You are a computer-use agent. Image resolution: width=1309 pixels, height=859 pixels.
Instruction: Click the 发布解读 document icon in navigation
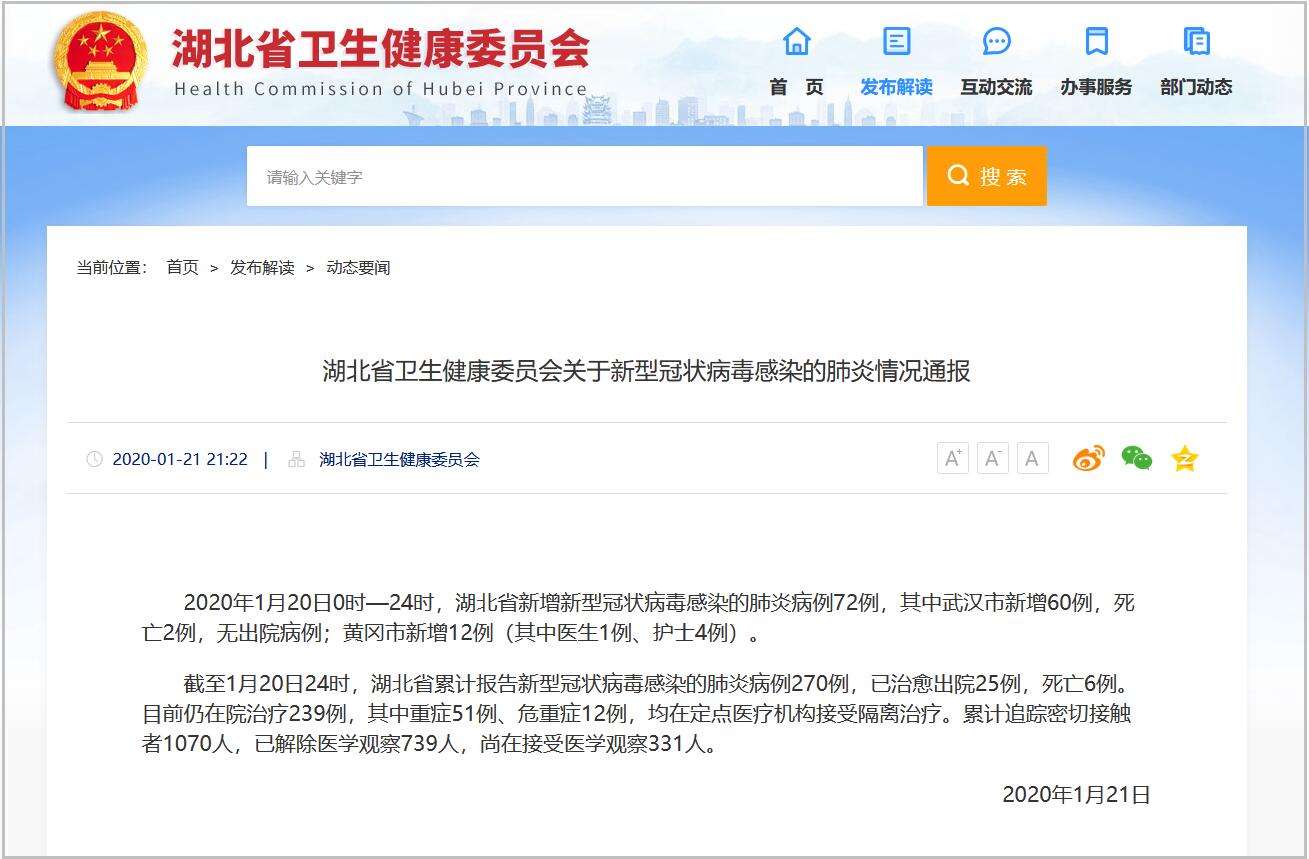pos(895,42)
